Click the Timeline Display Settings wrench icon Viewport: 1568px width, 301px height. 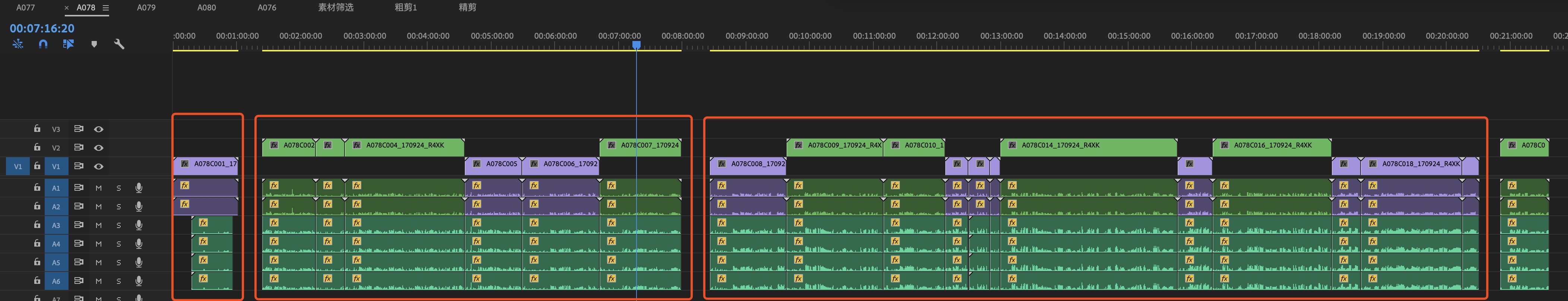pos(119,44)
